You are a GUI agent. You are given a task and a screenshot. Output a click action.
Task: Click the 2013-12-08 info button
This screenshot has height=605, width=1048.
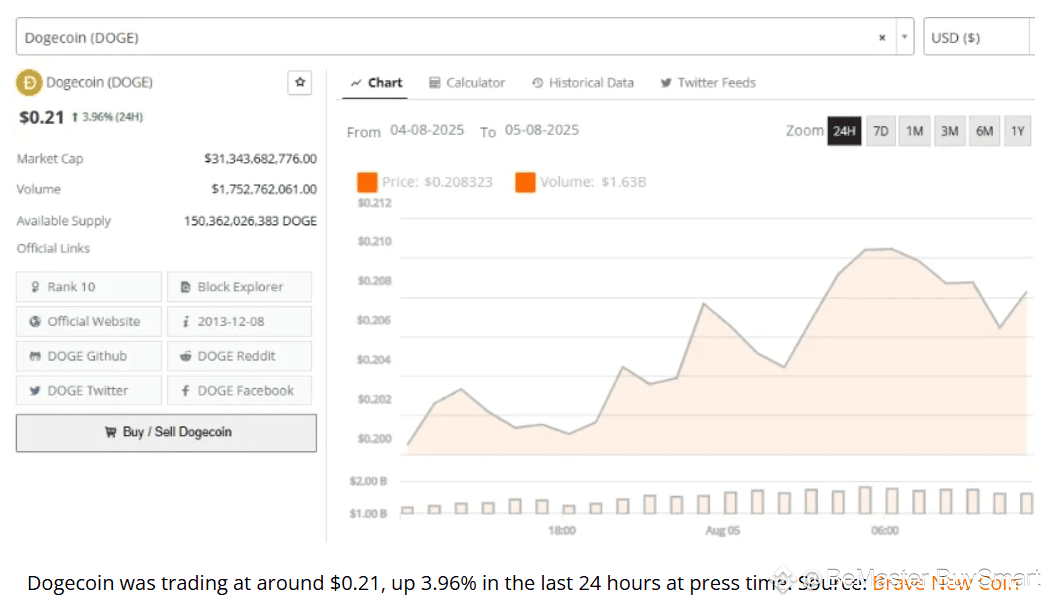tap(239, 322)
